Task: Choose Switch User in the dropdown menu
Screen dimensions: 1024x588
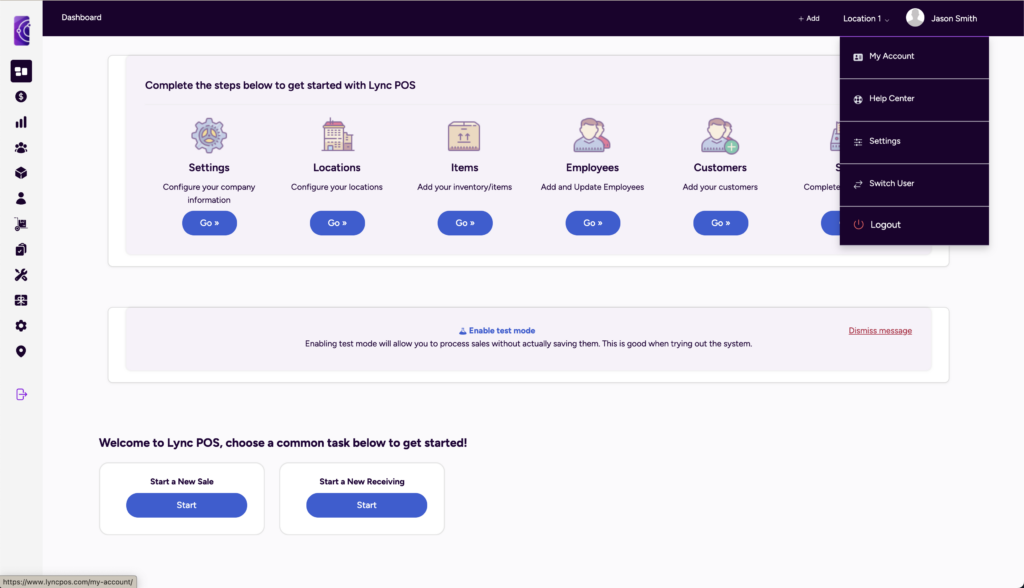Action: pos(891,184)
